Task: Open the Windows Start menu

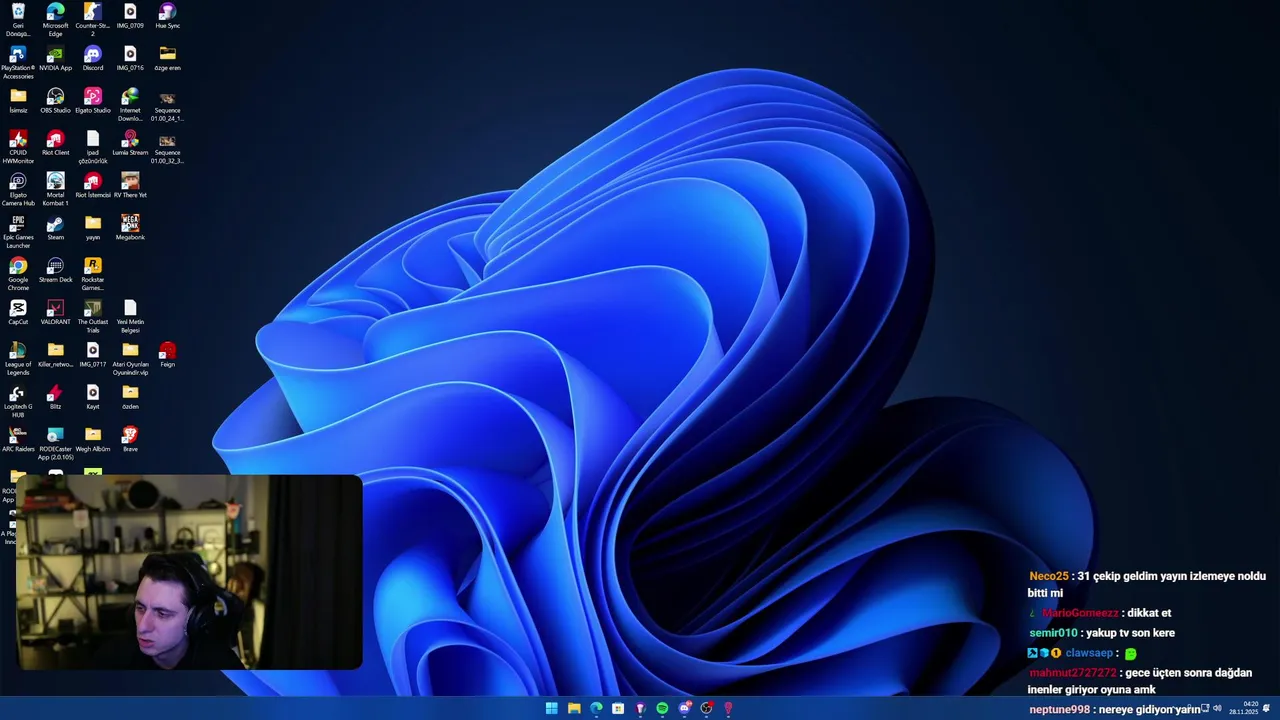Action: click(x=551, y=708)
